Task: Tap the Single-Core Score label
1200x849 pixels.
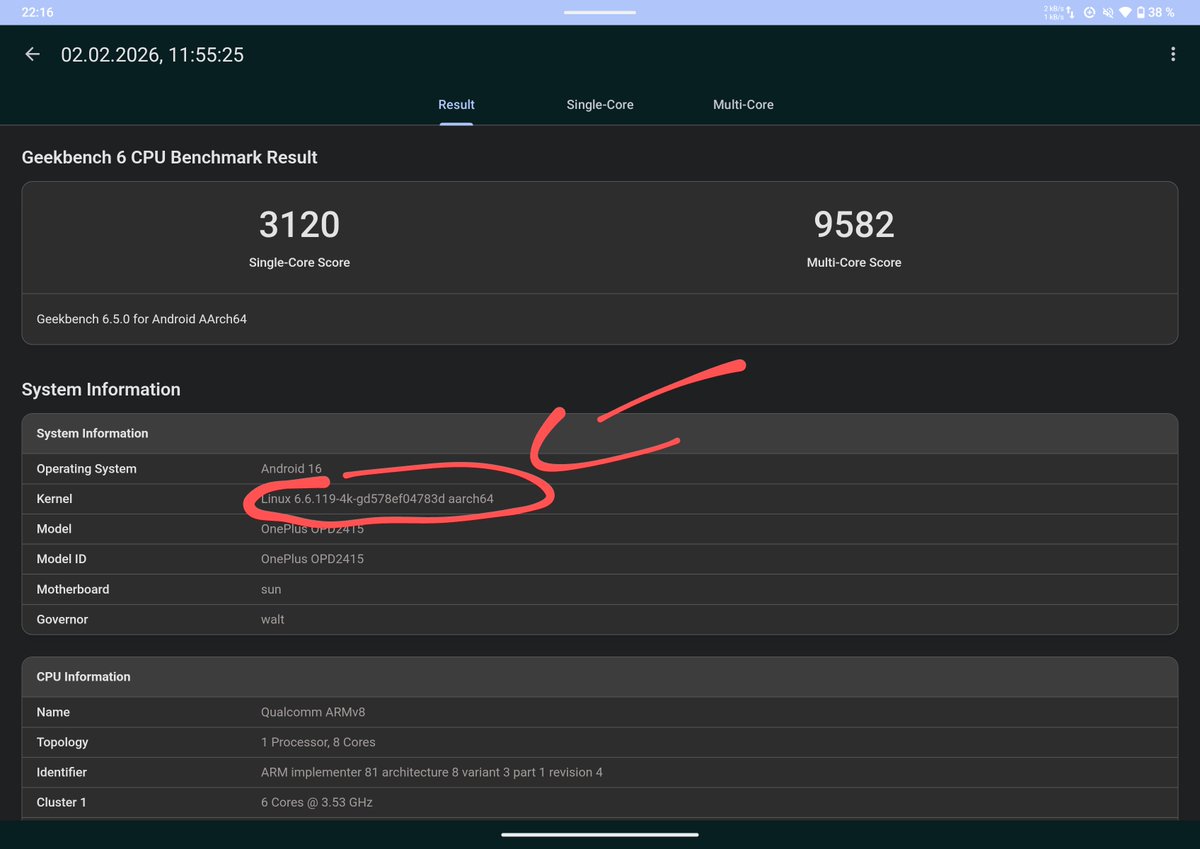Action: click(x=299, y=262)
